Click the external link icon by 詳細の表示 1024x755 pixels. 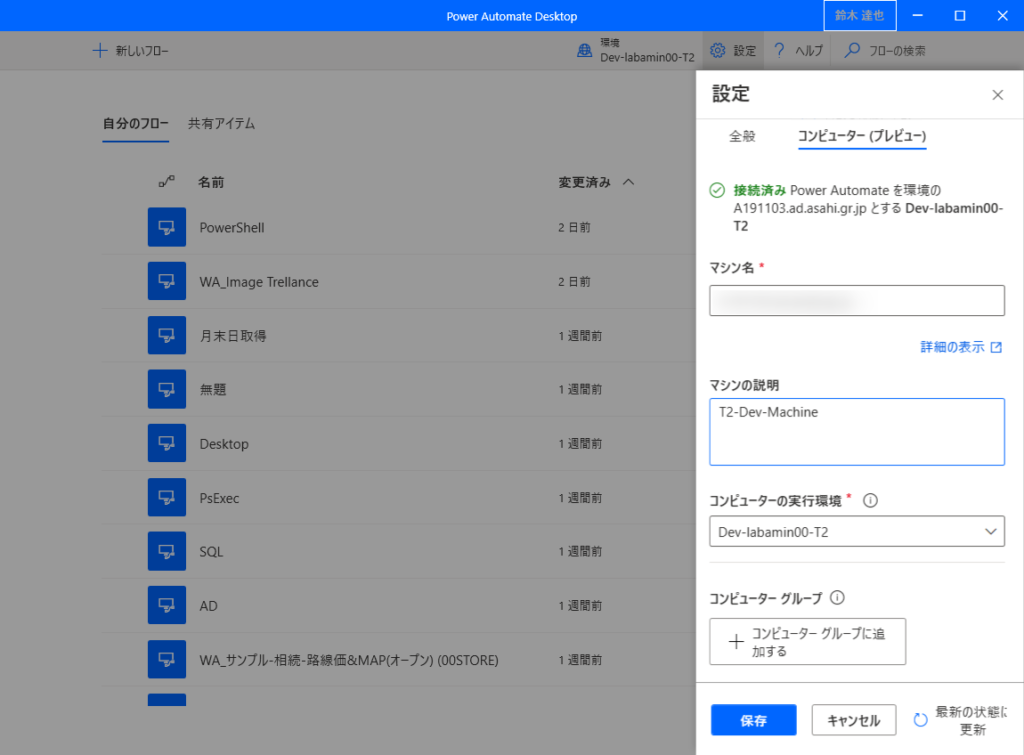[x=996, y=347]
